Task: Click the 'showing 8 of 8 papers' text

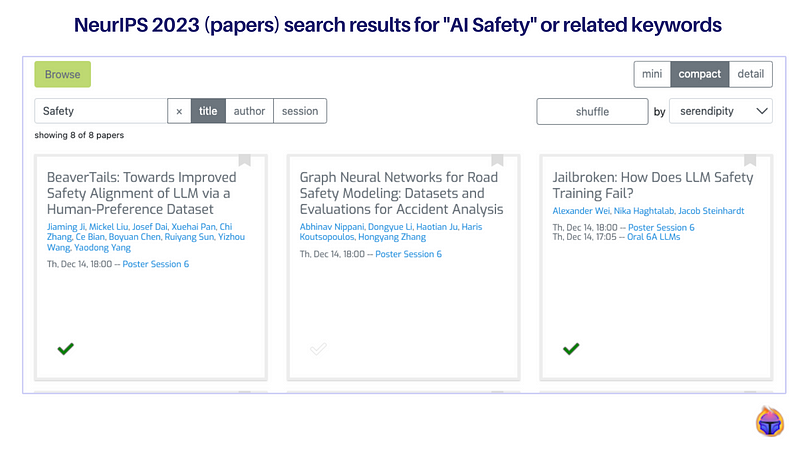Action: click(x=79, y=135)
